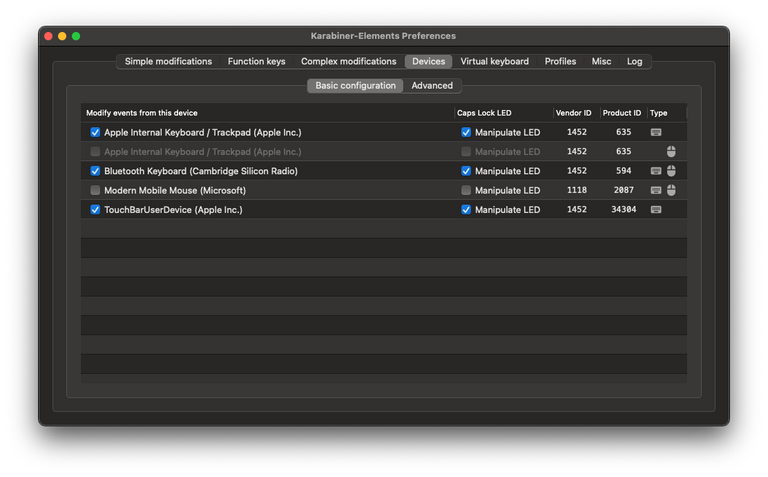This screenshot has height=477, width=768.
Task: Select Basic configuration sub-tab
Action: coord(355,86)
